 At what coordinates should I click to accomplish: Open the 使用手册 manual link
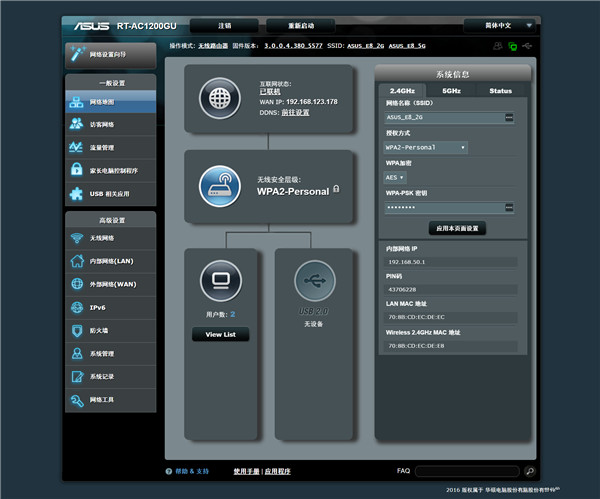(x=246, y=471)
